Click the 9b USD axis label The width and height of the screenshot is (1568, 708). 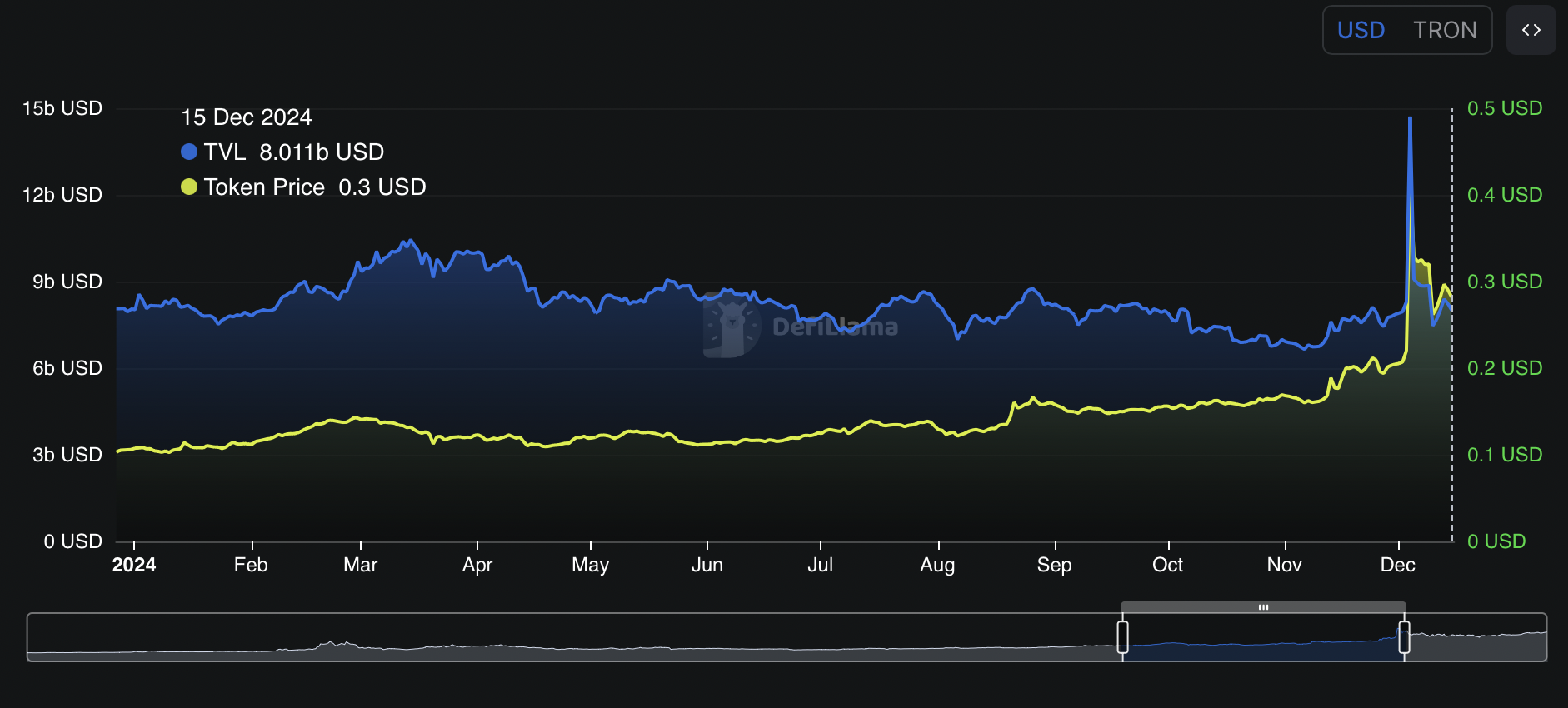(67, 282)
